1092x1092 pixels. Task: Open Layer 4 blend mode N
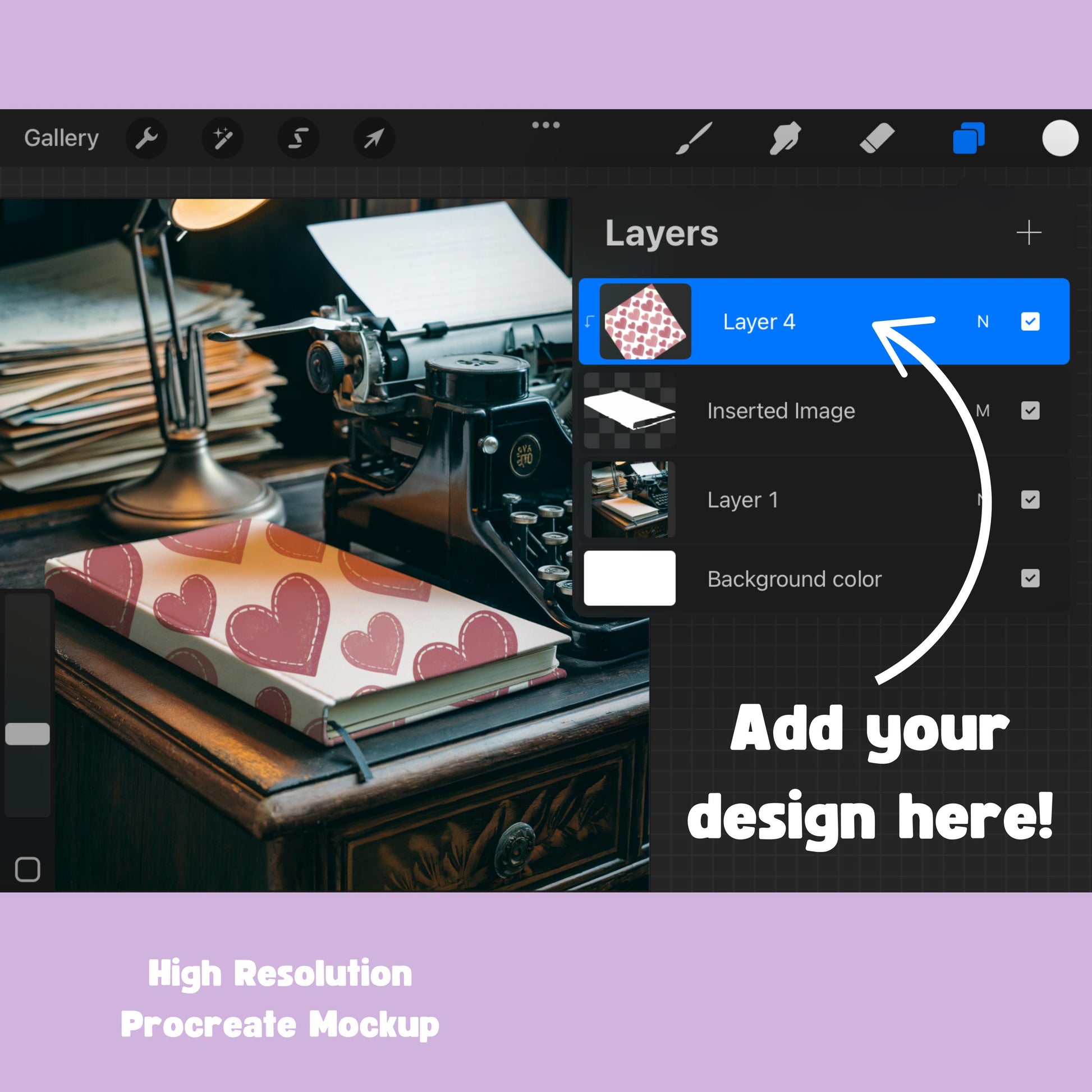[983, 322]
